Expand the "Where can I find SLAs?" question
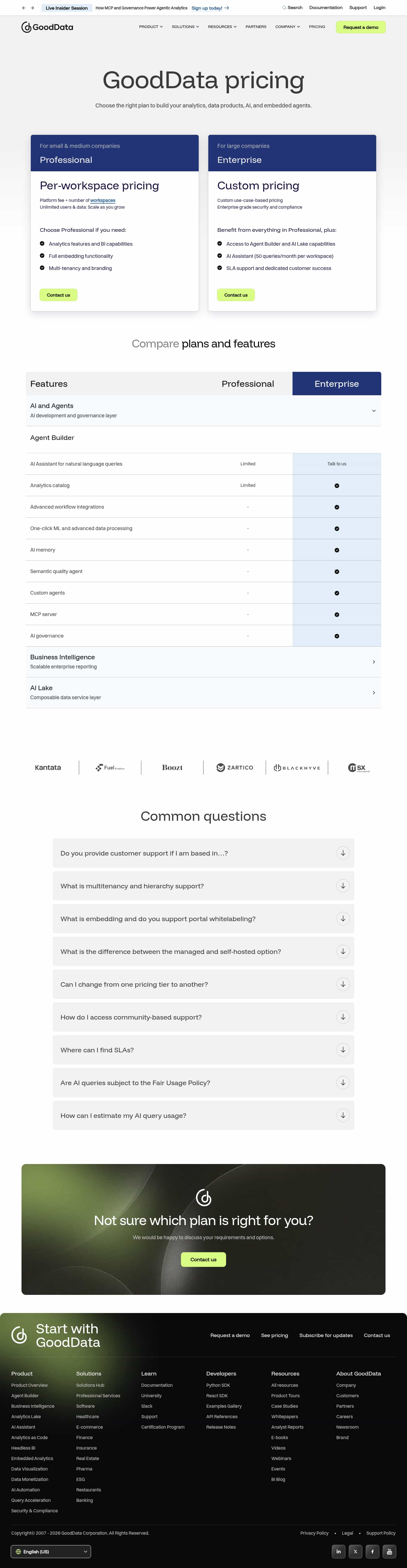 click(x=343, y=1049)
